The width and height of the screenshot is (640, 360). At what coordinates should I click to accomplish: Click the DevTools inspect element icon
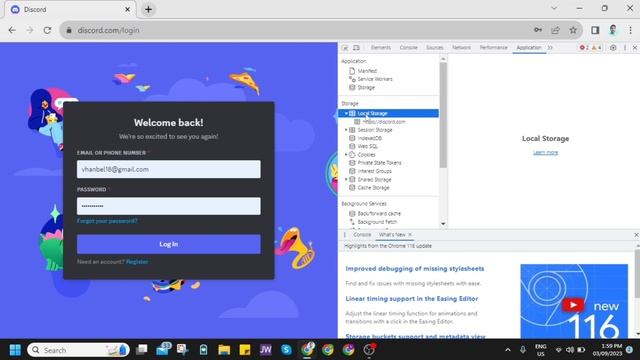(x=345, y=48)
